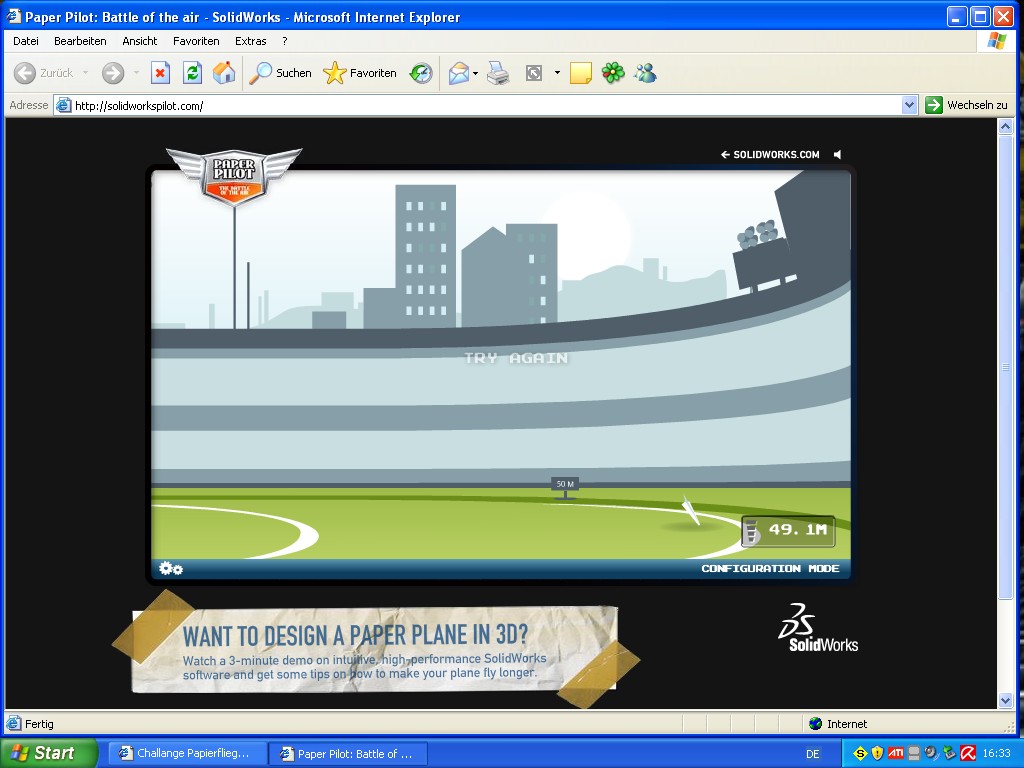Open the Messenger people icon
The height and width of the screenshot is (768, 1024).
tap(645, 73)
